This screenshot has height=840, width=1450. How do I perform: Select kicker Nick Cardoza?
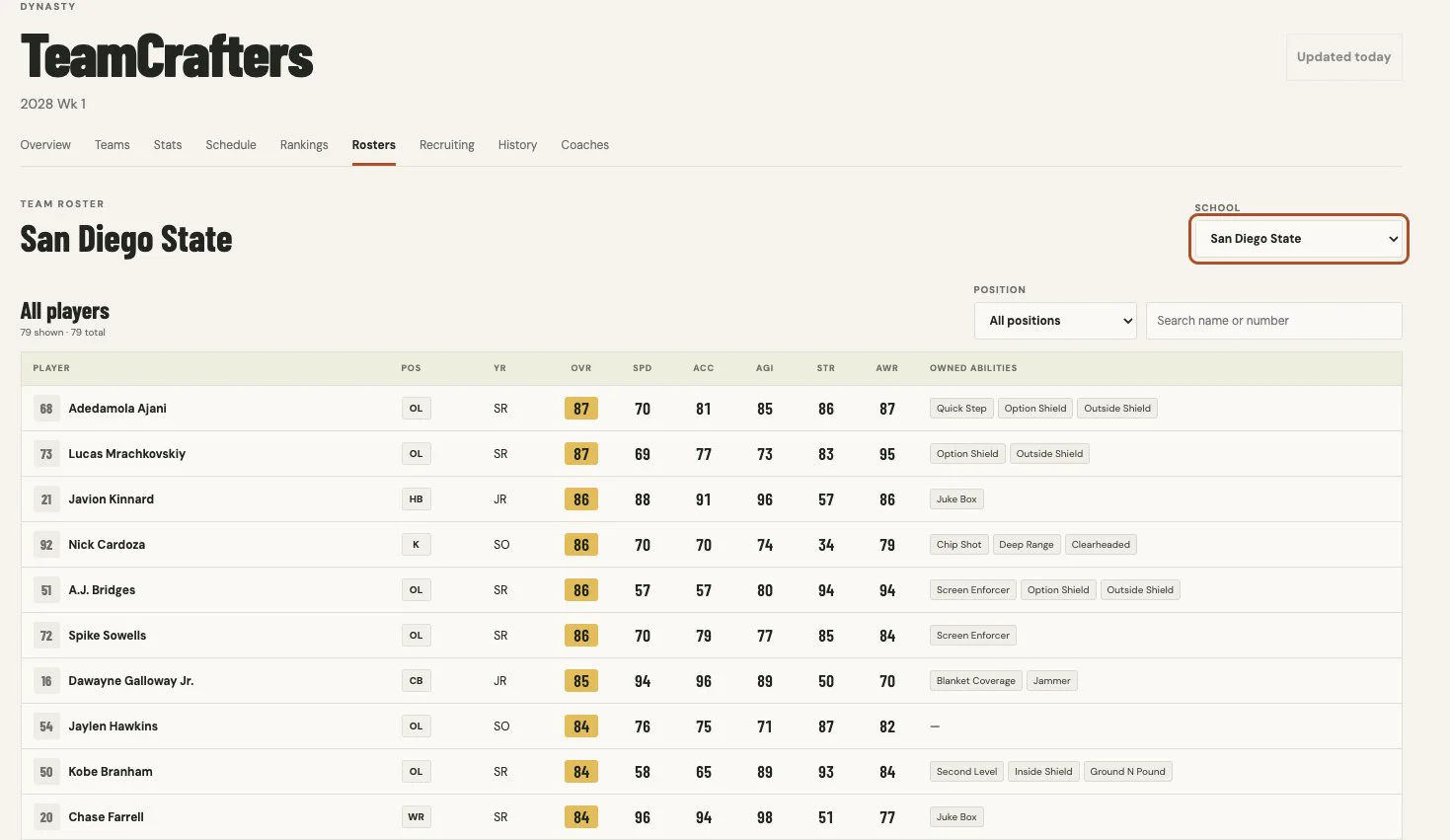click(107, 545)
